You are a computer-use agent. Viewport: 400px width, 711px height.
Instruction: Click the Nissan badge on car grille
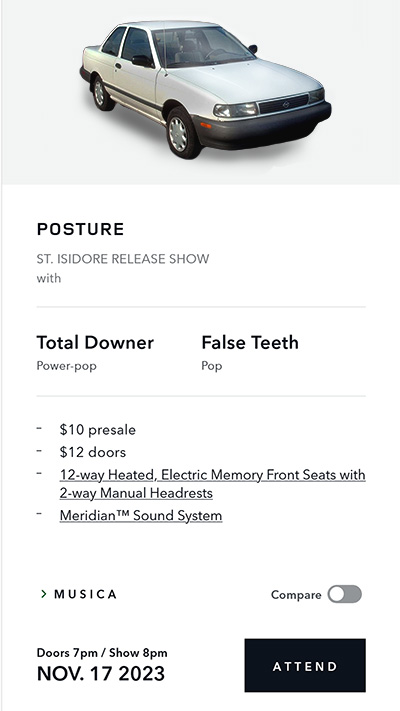(x=286, y=104)
